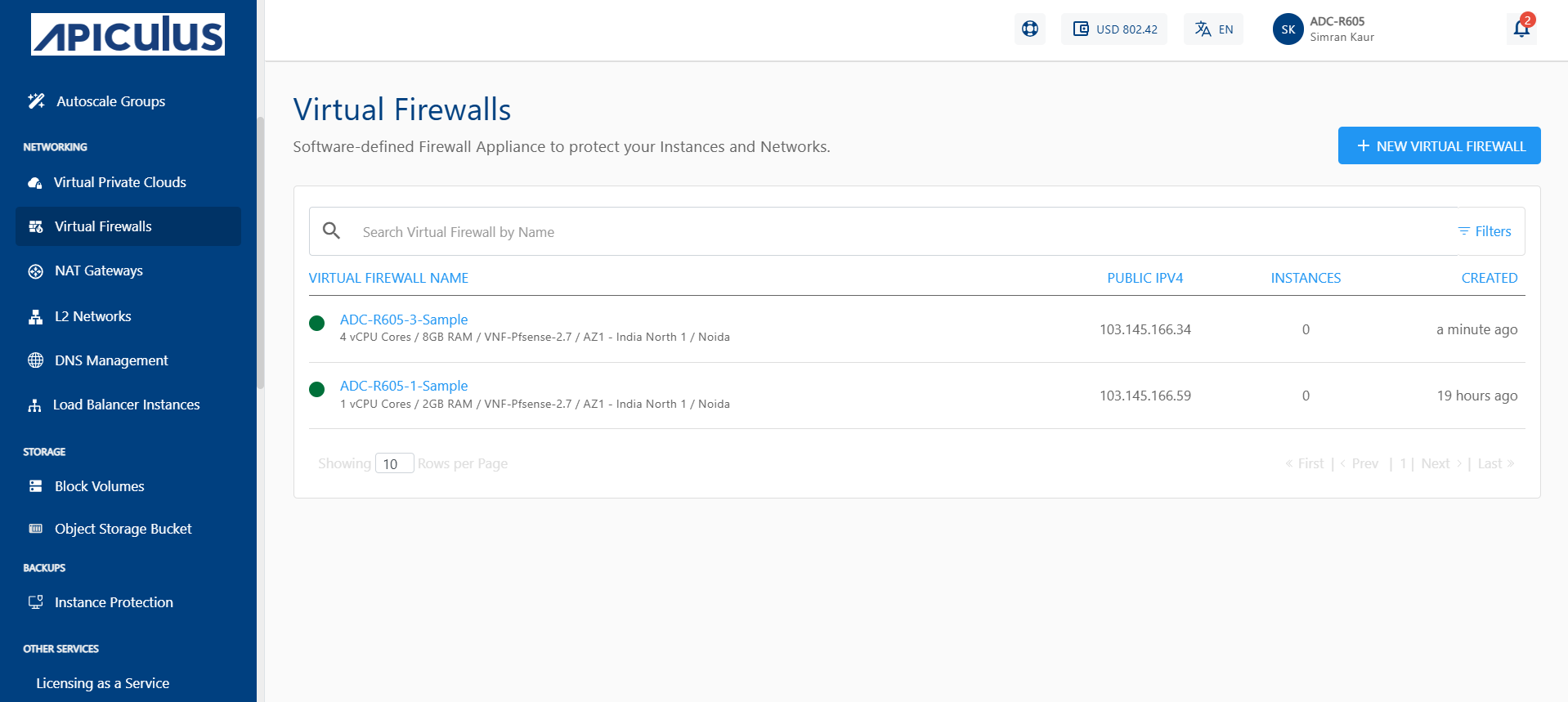Click the translate language icon
1568x702 pixels.
click(x=1203, y=29)
